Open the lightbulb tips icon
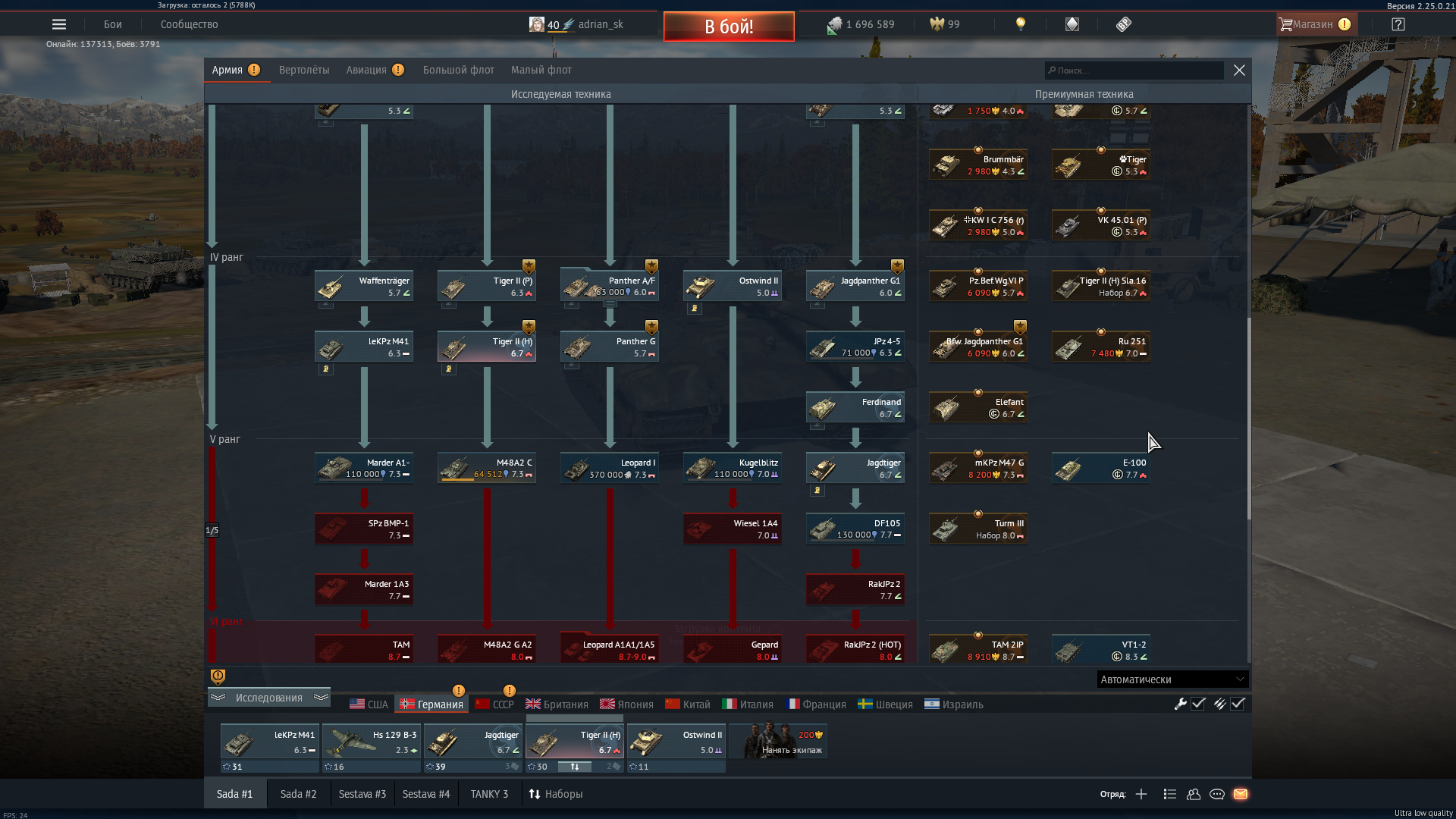This screenshot has height=819, width=1456. [x=1021, y=24]
